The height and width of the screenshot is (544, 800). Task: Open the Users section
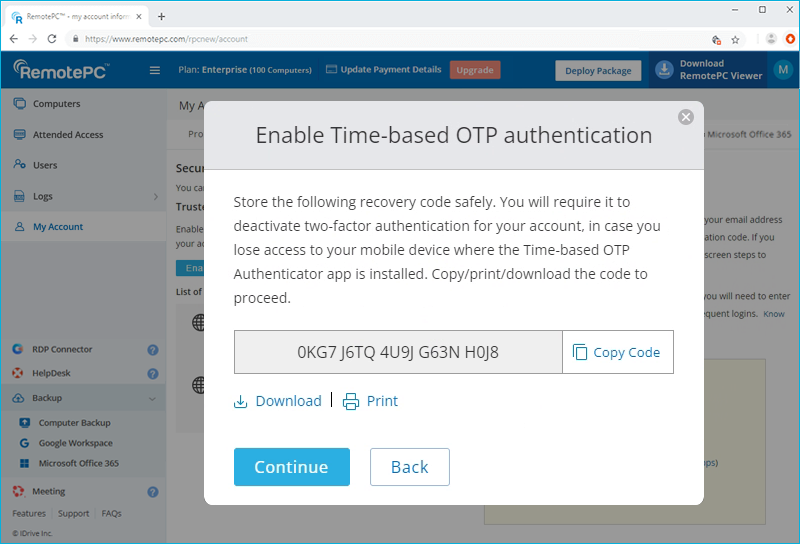tap(45, 165)
